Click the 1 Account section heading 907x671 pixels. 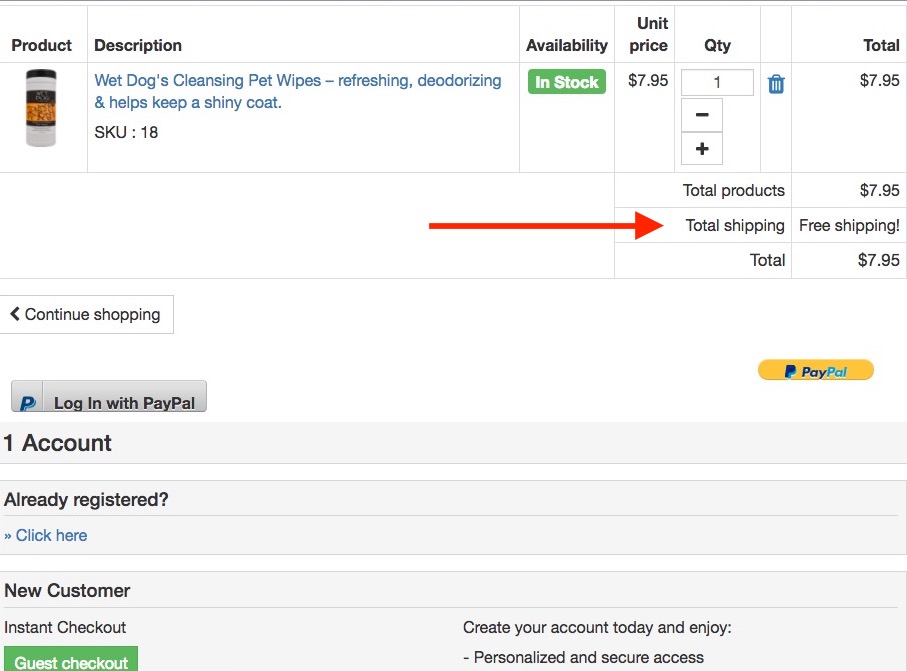click(x=58, y=443)
